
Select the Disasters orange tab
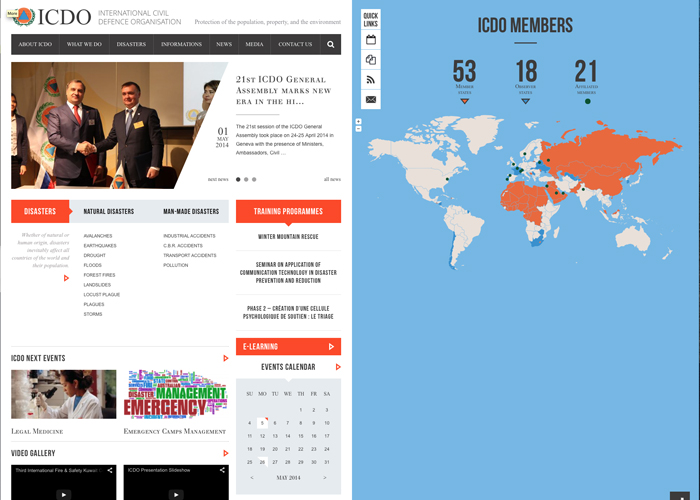(40, 211)
